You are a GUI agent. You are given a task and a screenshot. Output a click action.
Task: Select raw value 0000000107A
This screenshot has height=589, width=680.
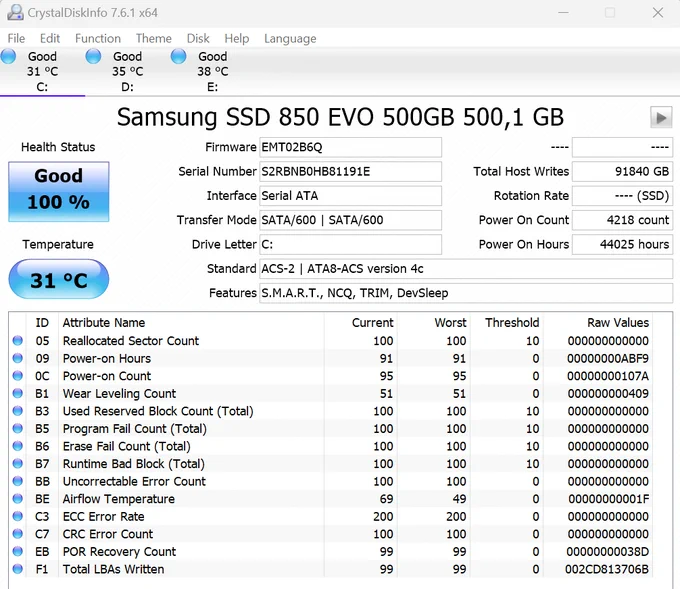pyautogui.click(x=608, y=376)
